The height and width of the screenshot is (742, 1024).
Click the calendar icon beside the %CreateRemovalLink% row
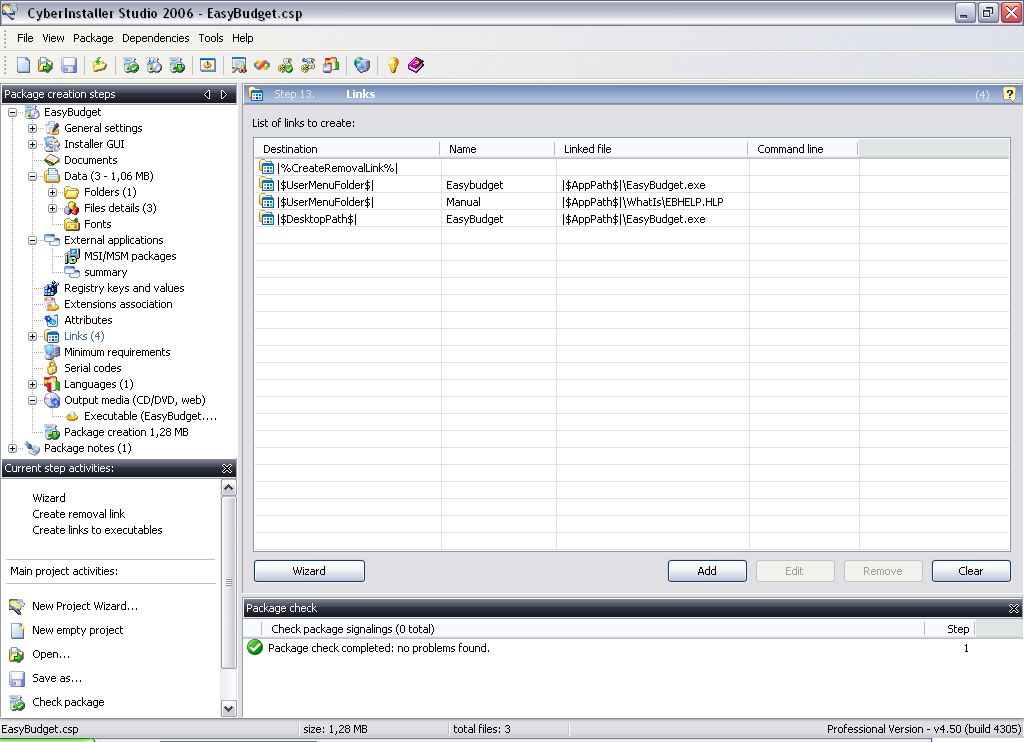point(266,168)
